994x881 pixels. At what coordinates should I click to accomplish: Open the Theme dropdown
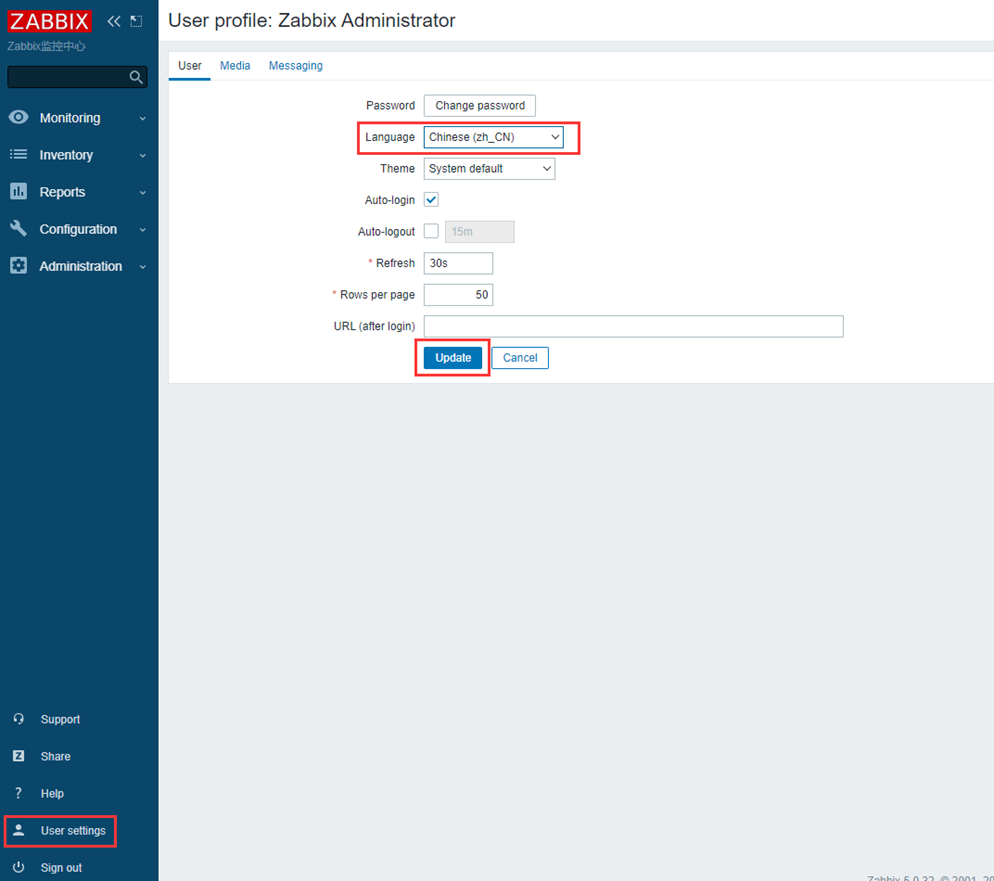[489, 169]
